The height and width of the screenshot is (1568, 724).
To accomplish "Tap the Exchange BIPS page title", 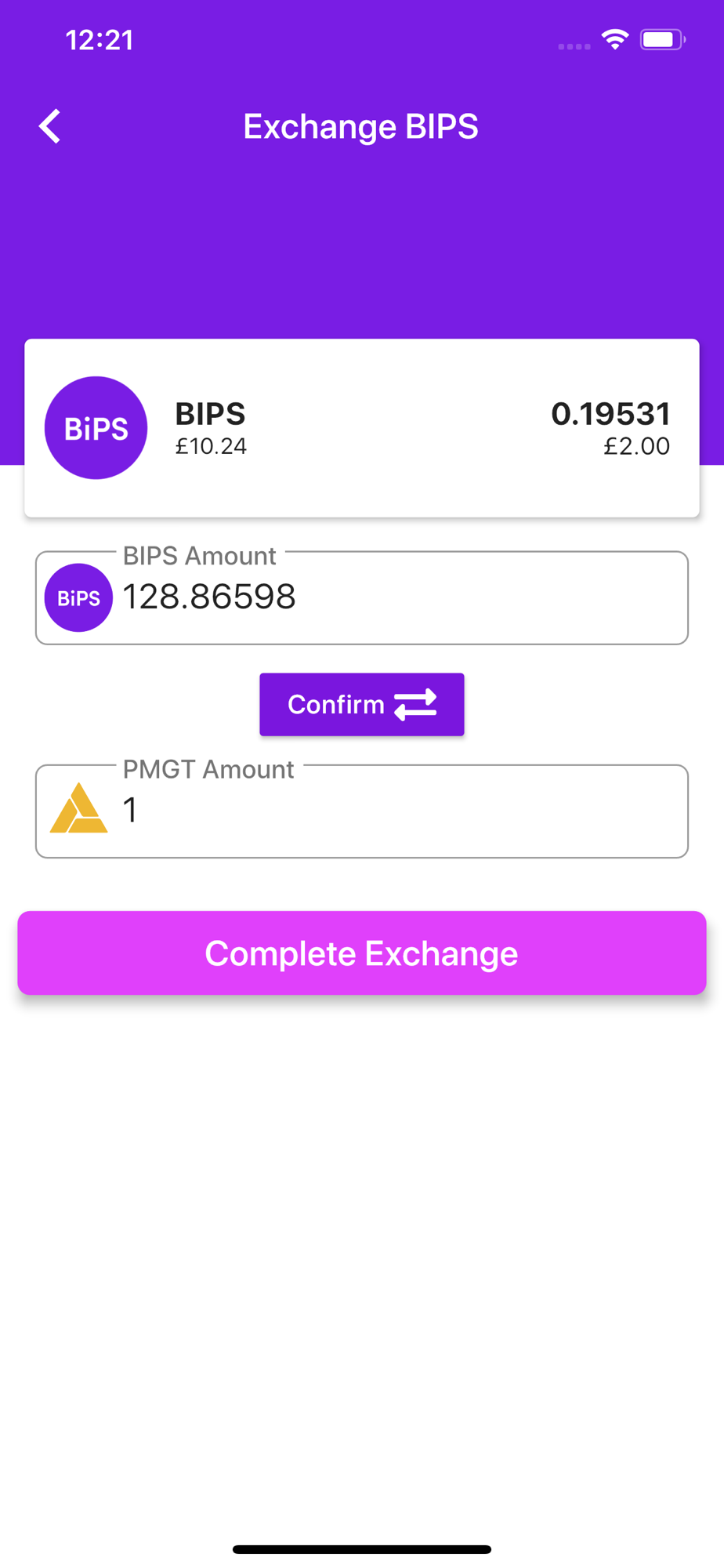I will tap(360, 126).
